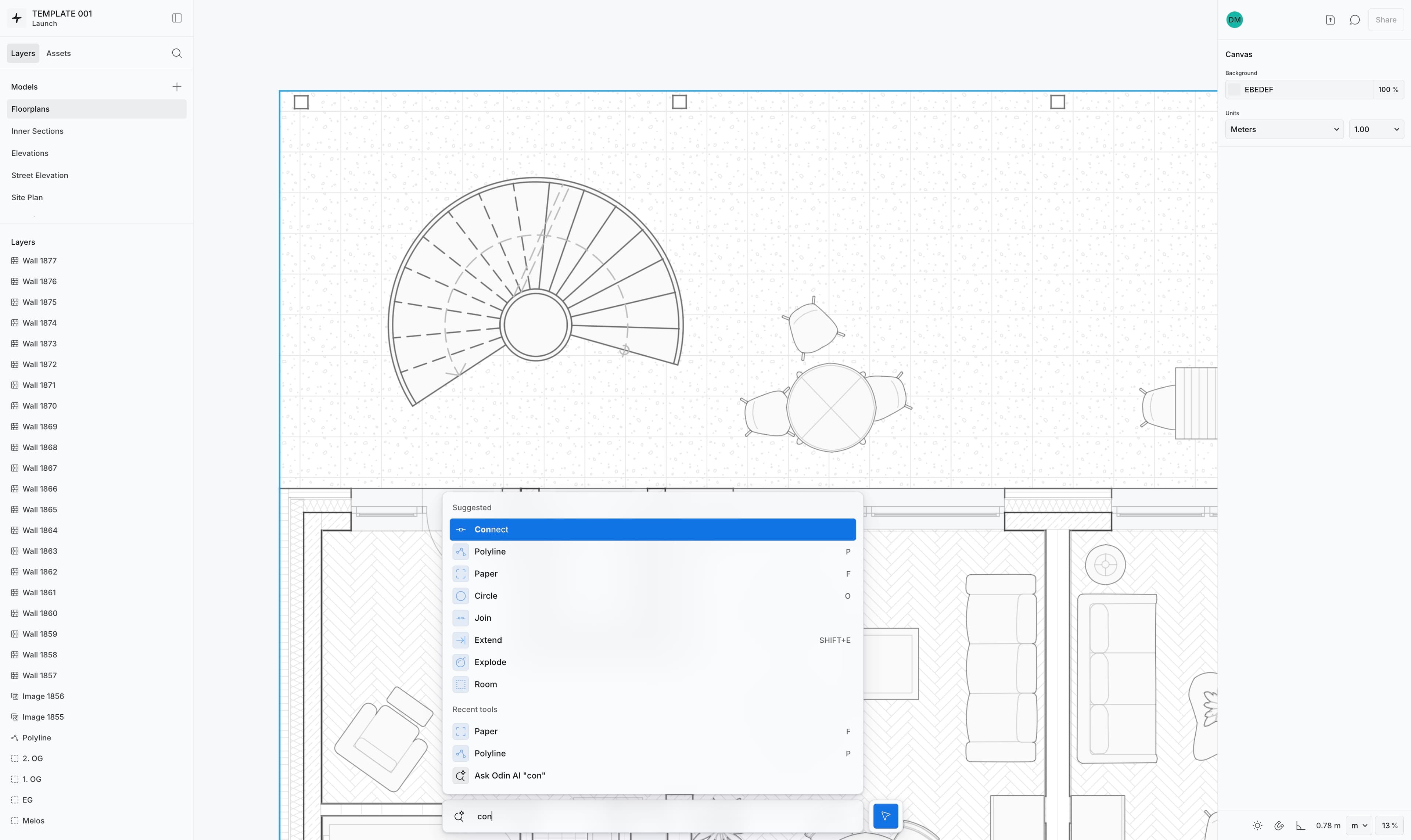Viewport: 1411px width, 840px height.
Task: Click the round table on canvas
Action: [831, 408]
